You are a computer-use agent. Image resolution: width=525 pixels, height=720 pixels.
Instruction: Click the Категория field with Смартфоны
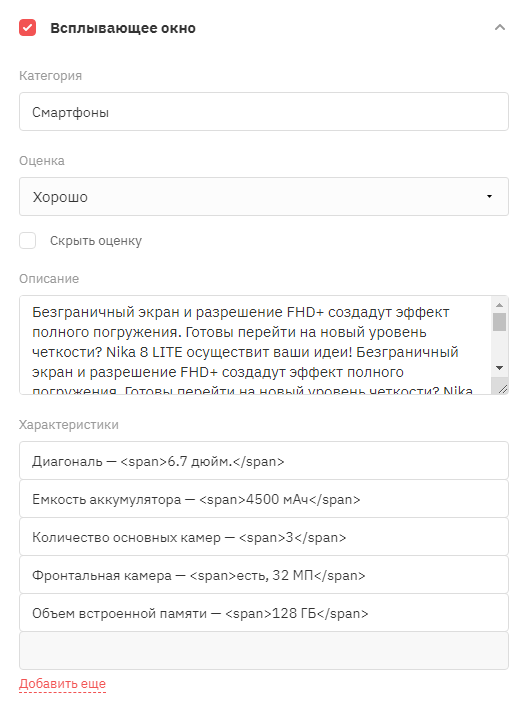click(x=264, y=112)
